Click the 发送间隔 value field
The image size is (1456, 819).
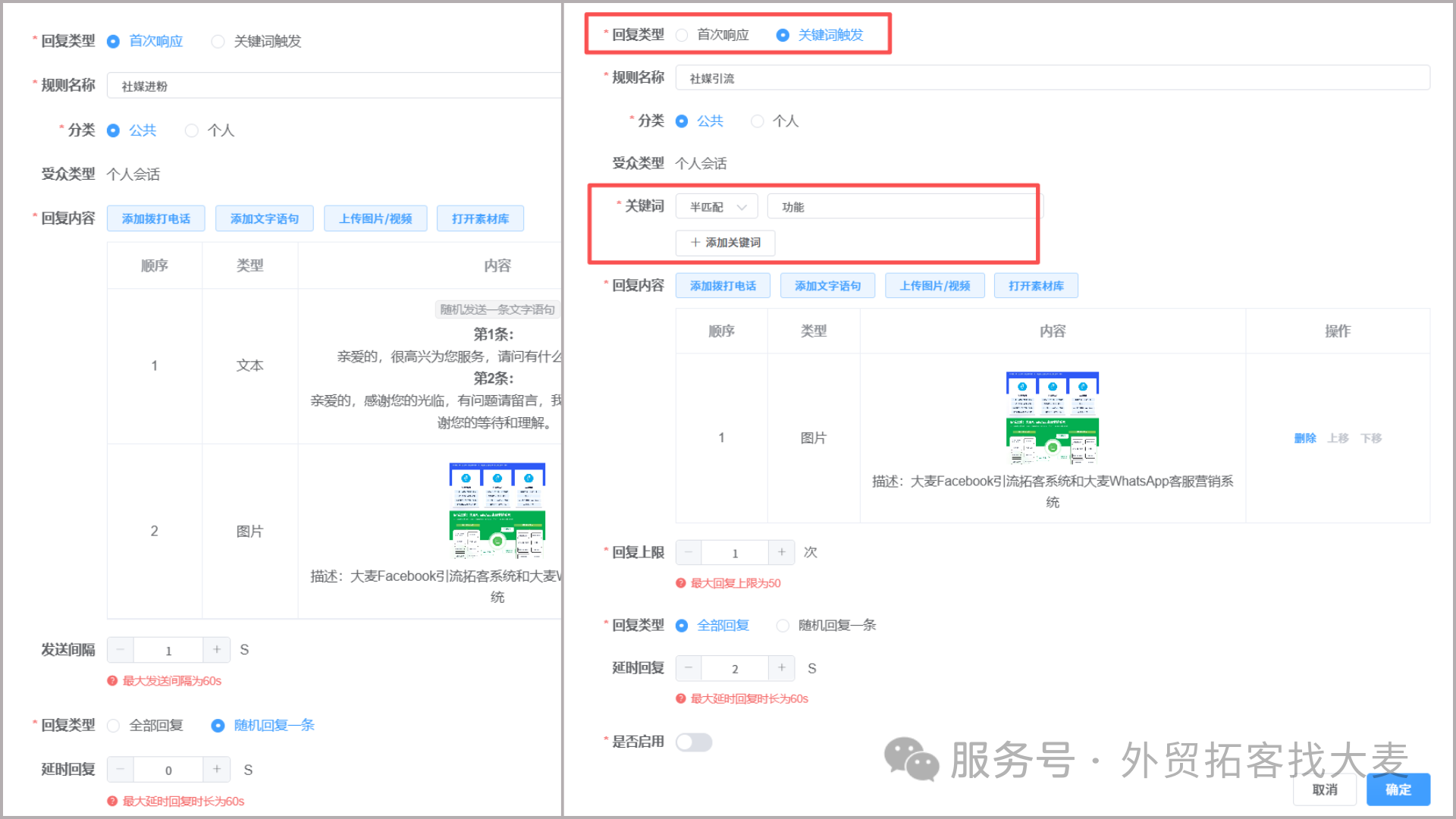click(168, 650)
